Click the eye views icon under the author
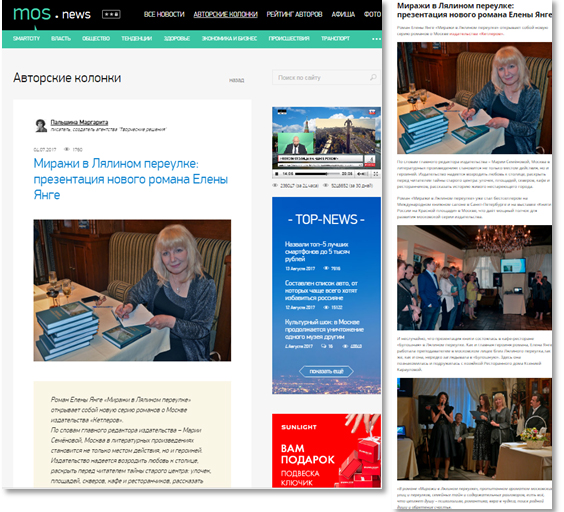564x512 pixels. pos(67,149)
